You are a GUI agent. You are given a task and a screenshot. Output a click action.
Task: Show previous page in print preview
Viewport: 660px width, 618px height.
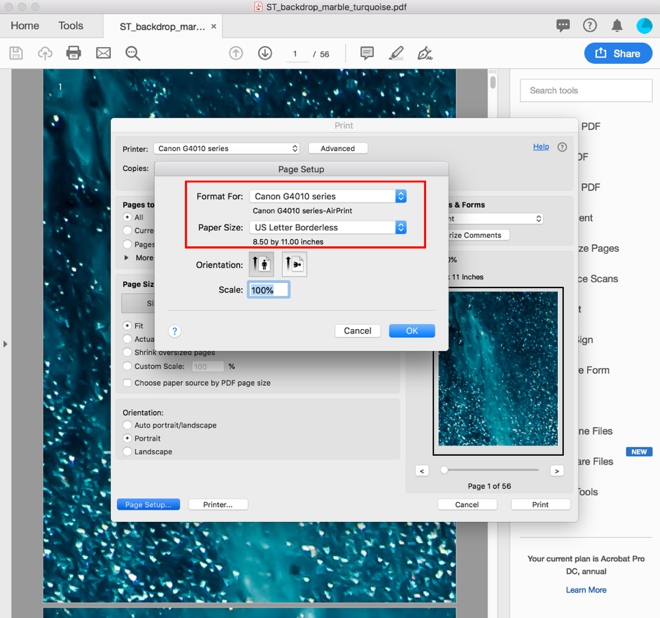point(422,471)
